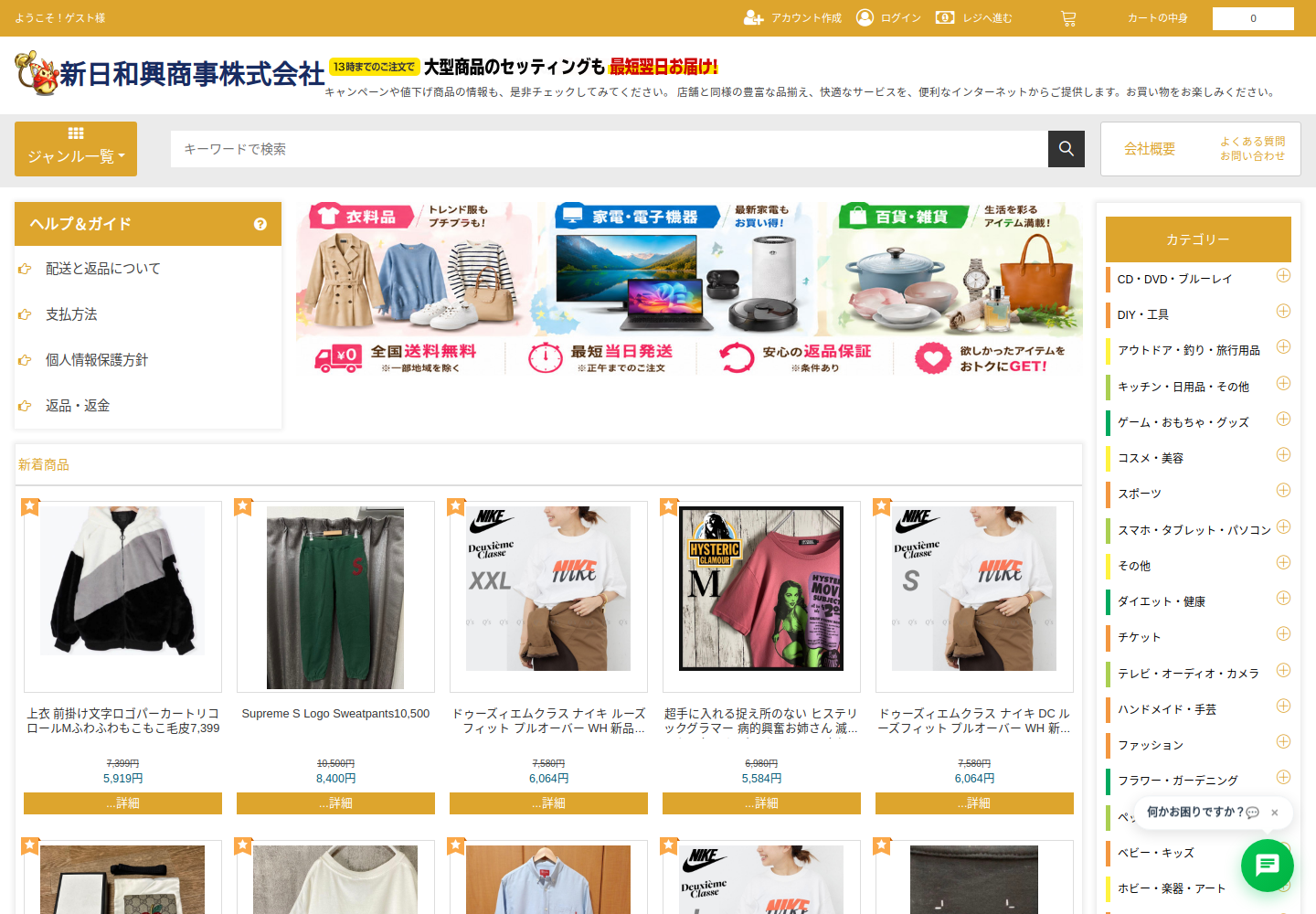Click the company mascot logo

(37, 72)
